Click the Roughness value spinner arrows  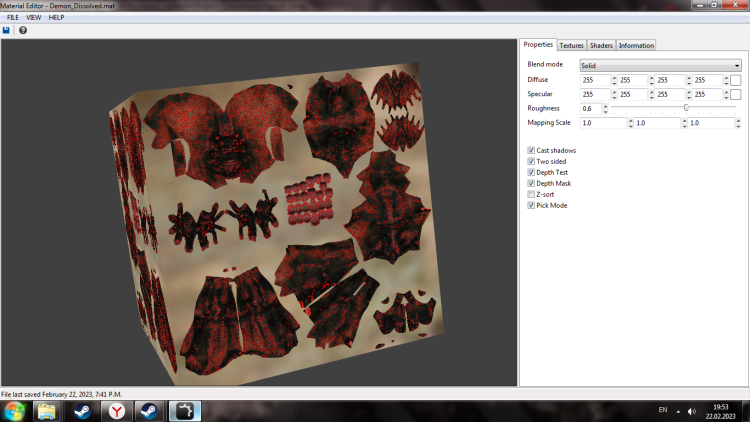click(x=604, y=108)
